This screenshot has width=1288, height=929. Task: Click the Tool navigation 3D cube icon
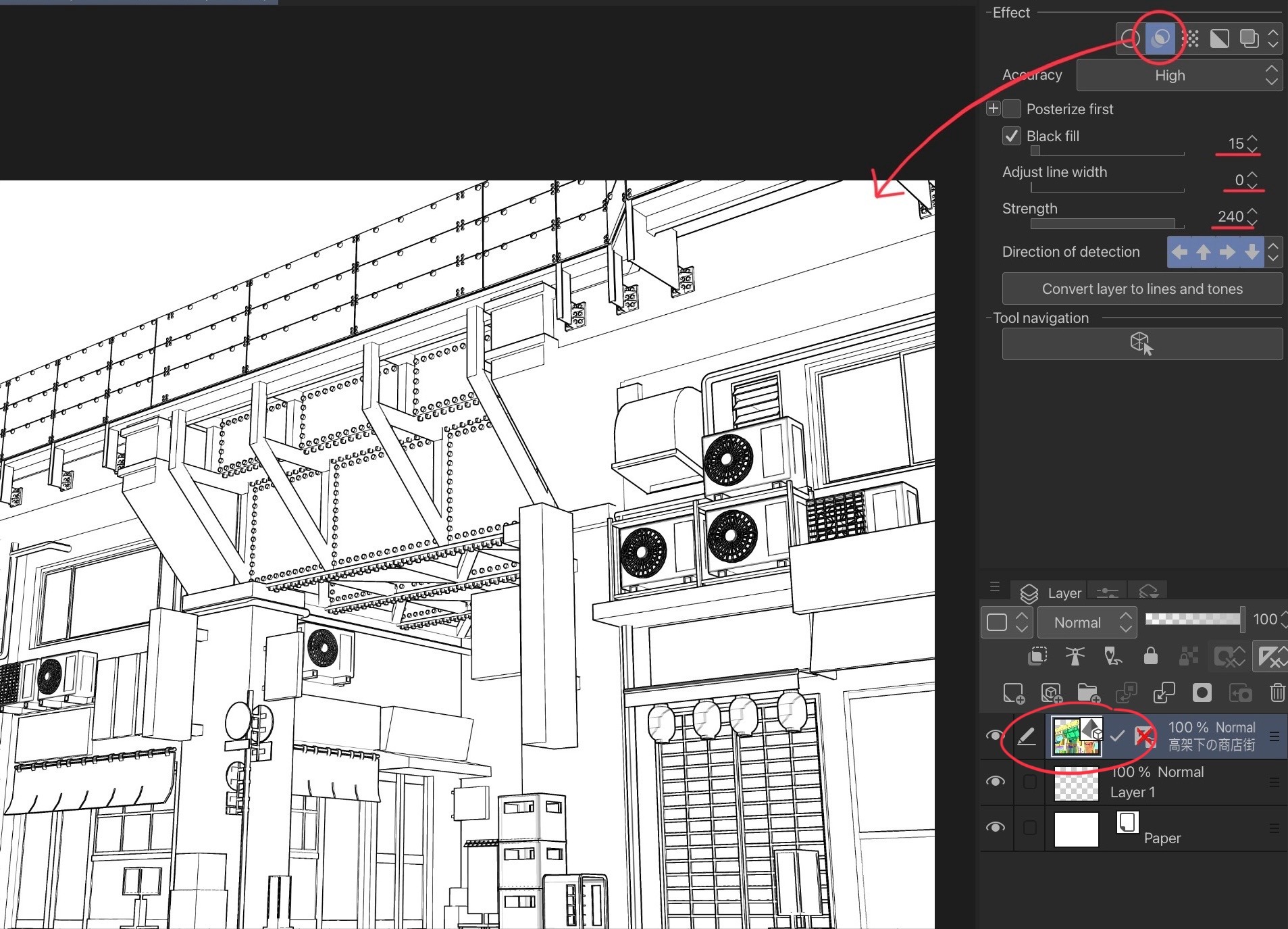click(x=1141, y=344)
